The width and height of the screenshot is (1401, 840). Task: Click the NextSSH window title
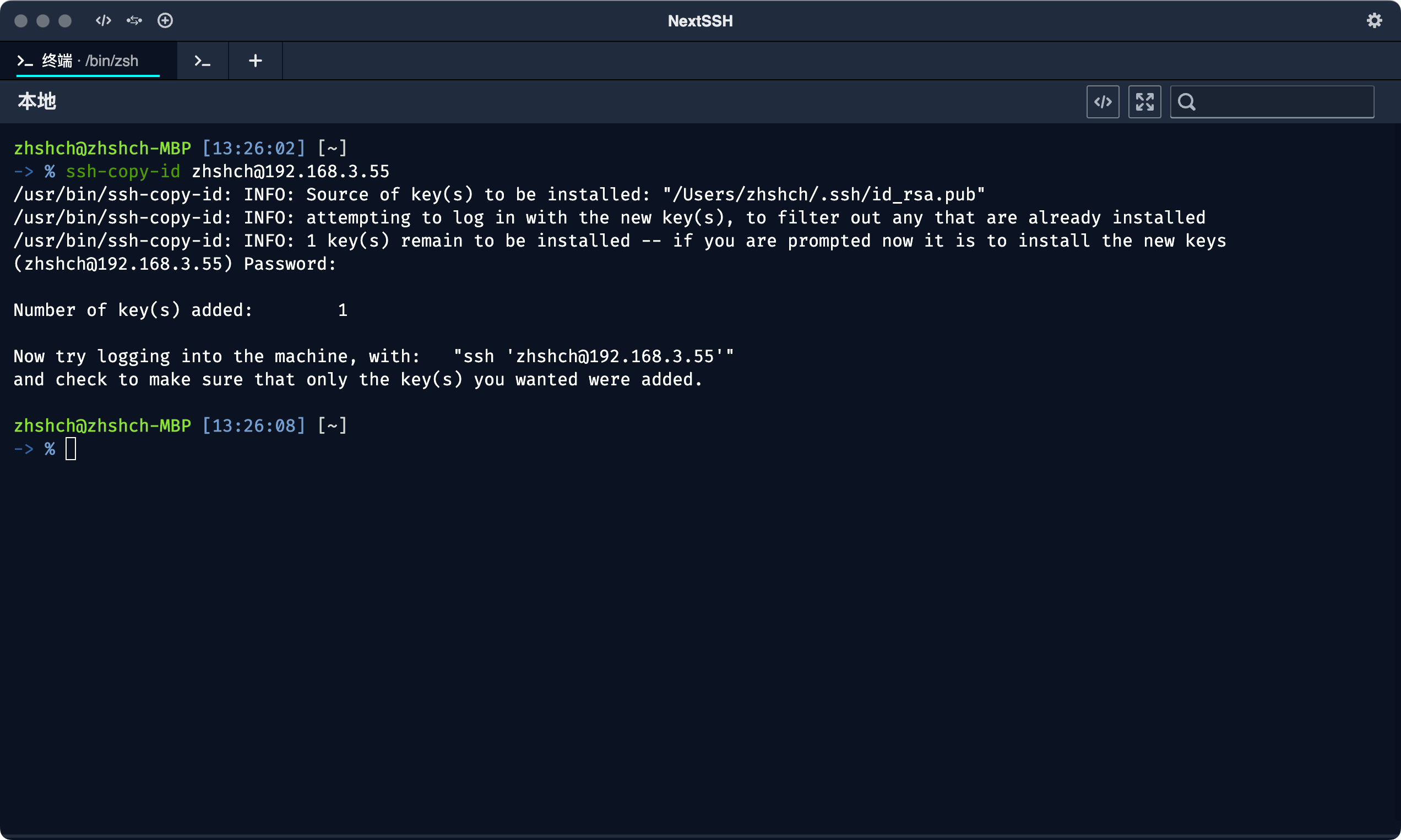(x=700, y=21)
